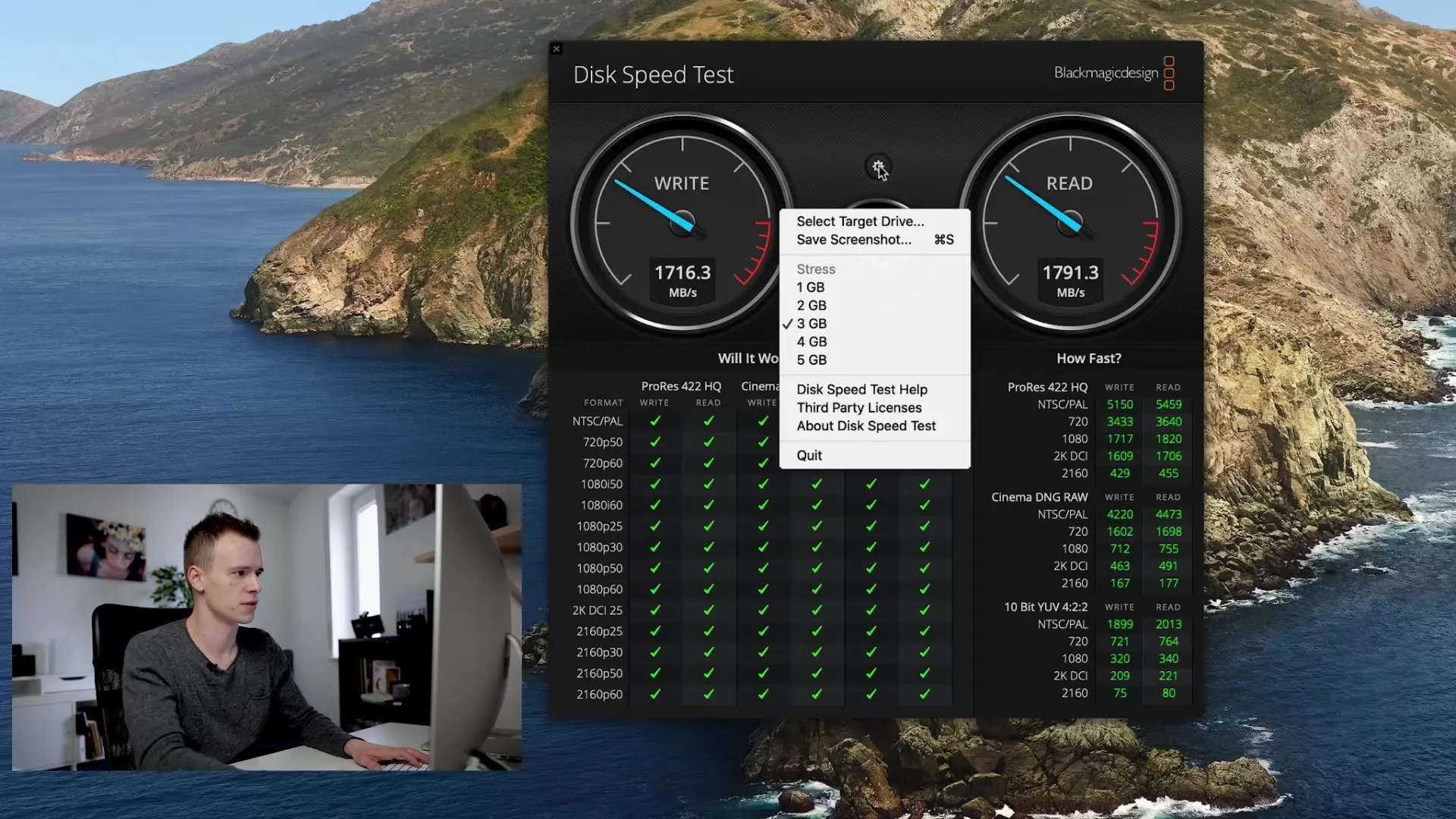
Task: Click the Cinema DNG RAW heading in How Fast
Action: 1039,497
